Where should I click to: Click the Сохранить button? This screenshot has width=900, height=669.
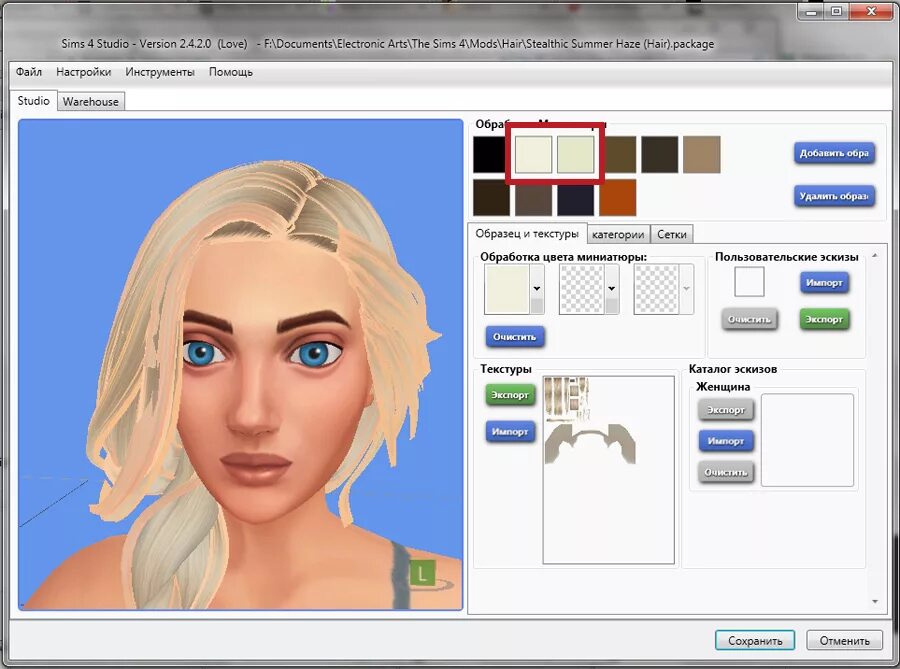(x=755, y=640)
